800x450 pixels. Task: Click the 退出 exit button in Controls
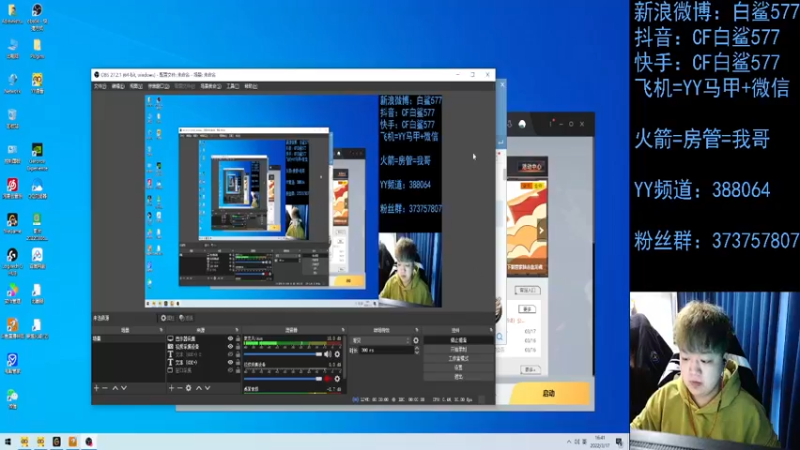[x=459, y=377]
